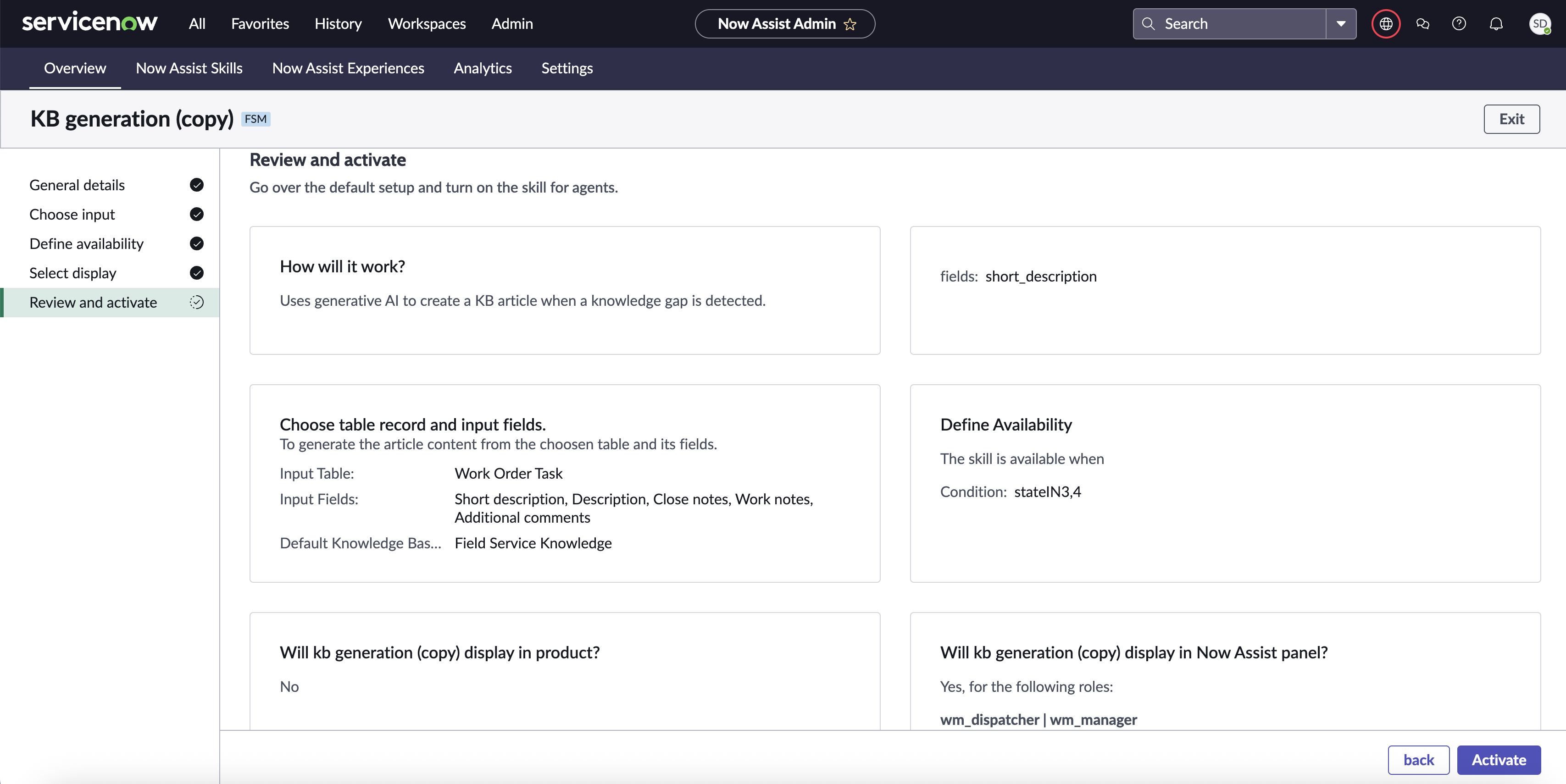Click wm_dispatcher | wm_manager roles text

pyautogui.click(x=1038, y=719)
